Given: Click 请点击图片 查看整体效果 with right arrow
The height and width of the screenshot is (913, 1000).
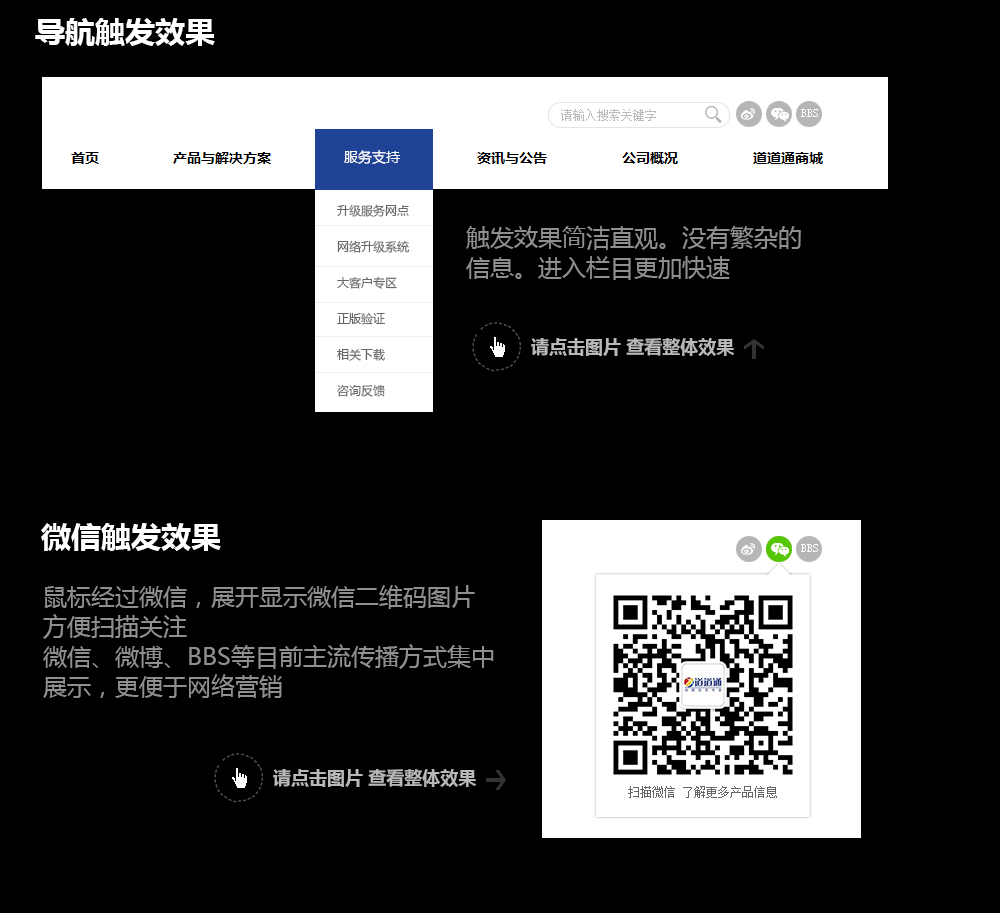Looking at the screenshot, I should [374, 778].
